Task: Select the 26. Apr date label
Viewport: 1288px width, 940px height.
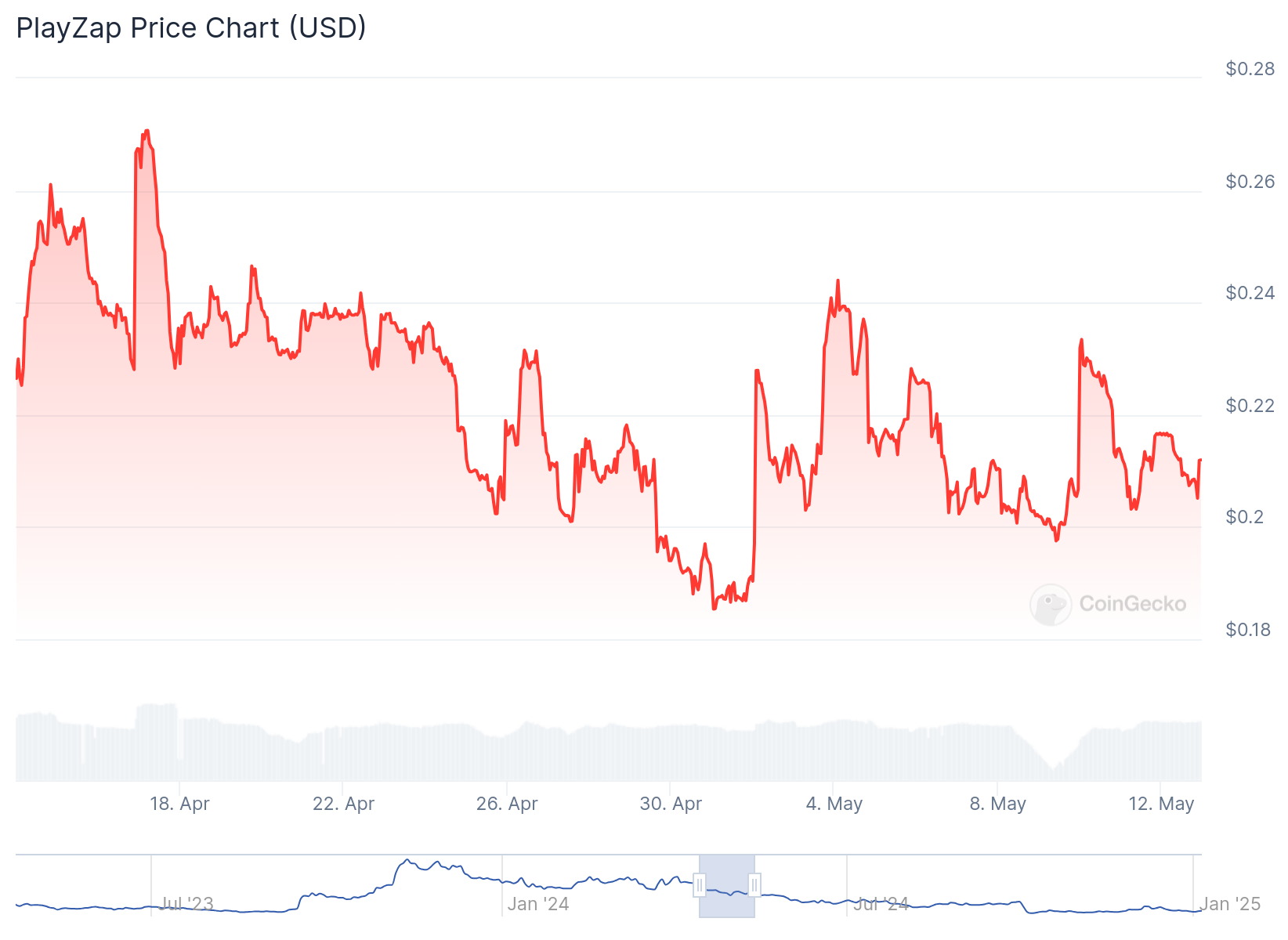Action: point(507,804)
